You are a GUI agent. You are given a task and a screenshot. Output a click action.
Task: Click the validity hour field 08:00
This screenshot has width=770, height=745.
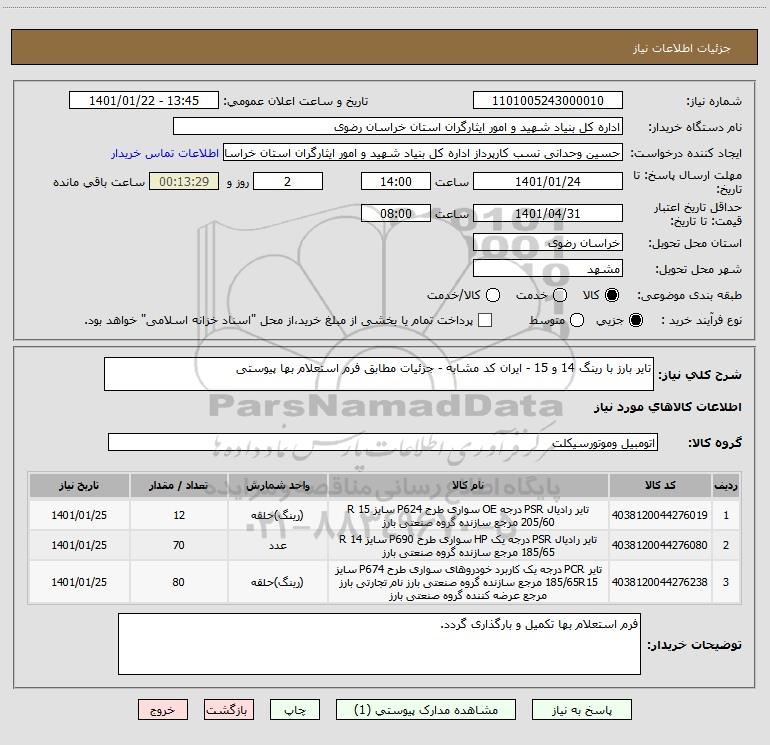point(396,213)
